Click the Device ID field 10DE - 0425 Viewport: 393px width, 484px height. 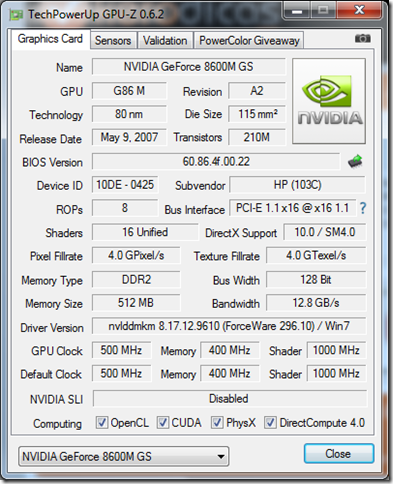(x=125, y=185)
